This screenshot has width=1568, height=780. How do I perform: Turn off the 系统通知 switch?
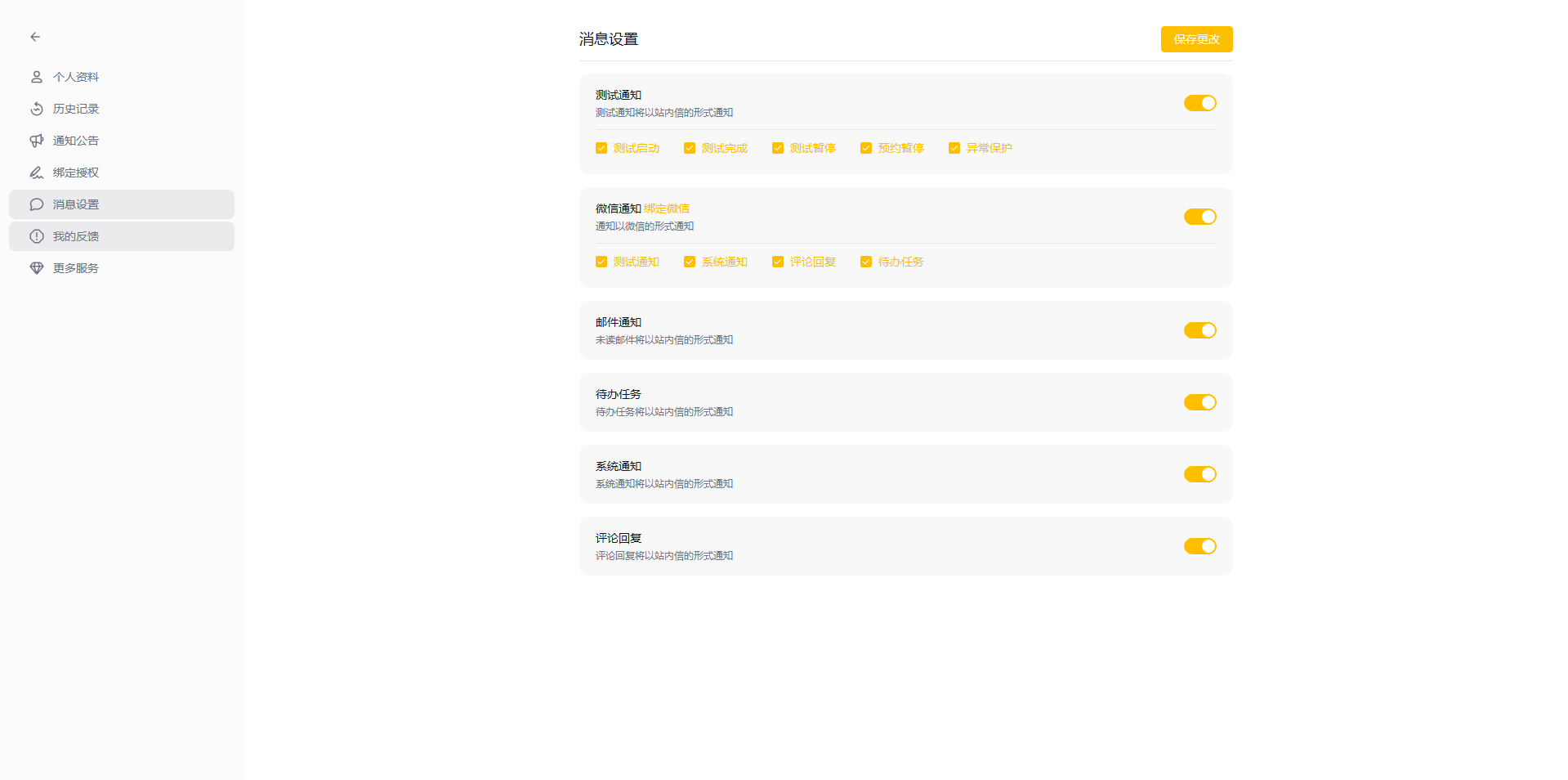[1199, 474]
